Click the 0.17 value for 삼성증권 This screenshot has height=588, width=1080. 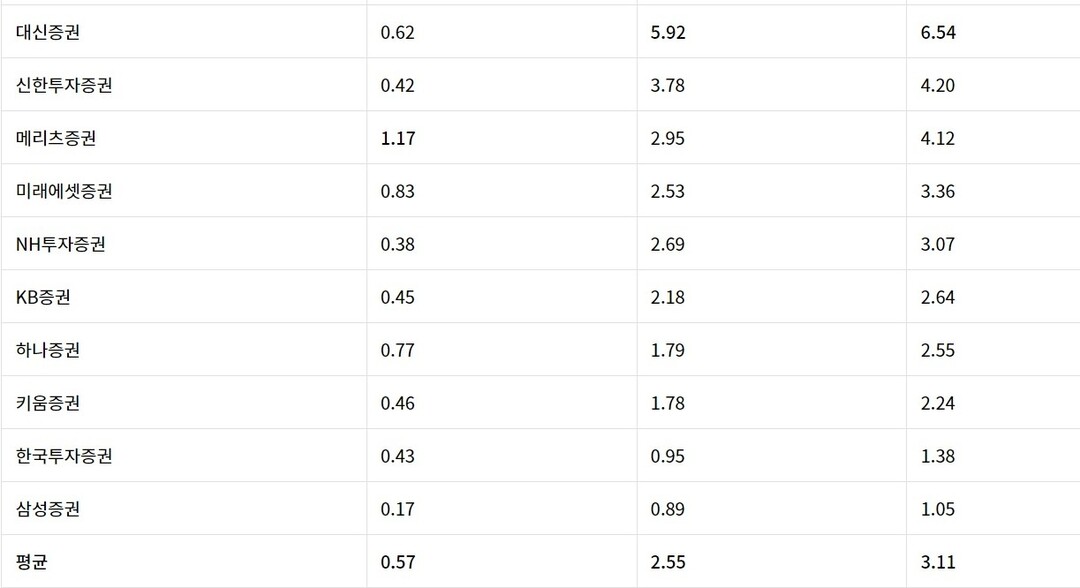pyautogui.click(x=398, y=509)
